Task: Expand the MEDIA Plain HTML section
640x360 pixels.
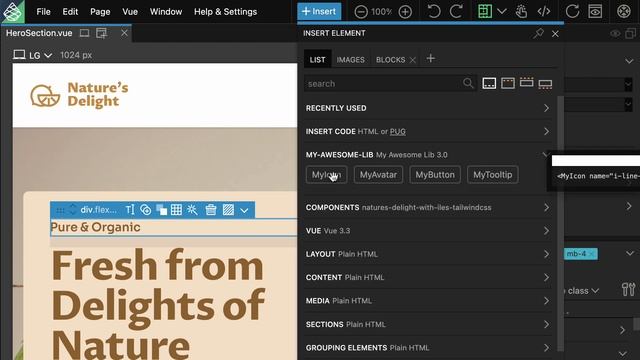Action: point(428,301)
